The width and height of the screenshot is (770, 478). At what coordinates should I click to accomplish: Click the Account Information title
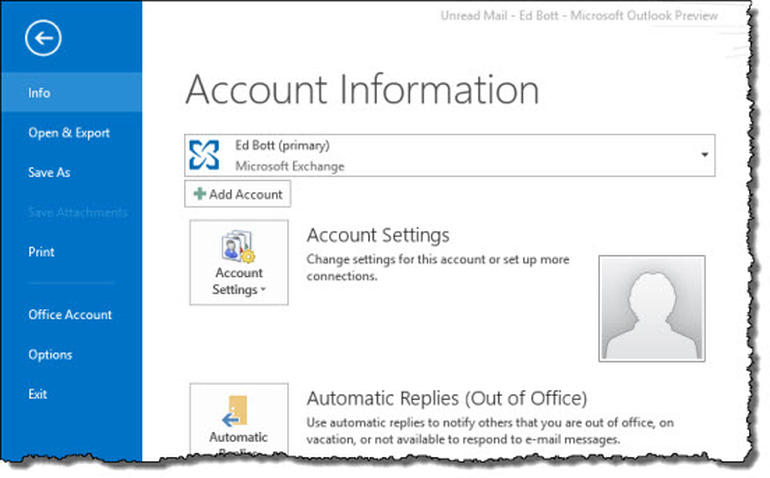(x=362, y=89)
